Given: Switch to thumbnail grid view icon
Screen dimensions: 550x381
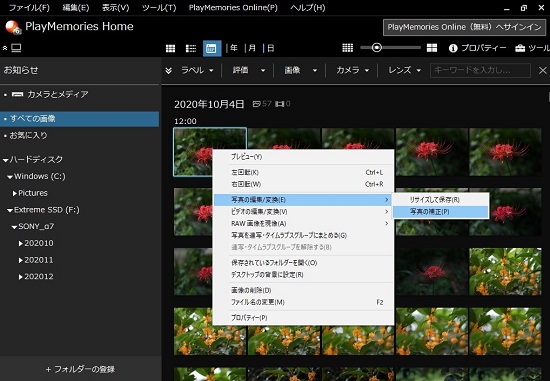Looking at the screenshot, I should click(170, 48).
